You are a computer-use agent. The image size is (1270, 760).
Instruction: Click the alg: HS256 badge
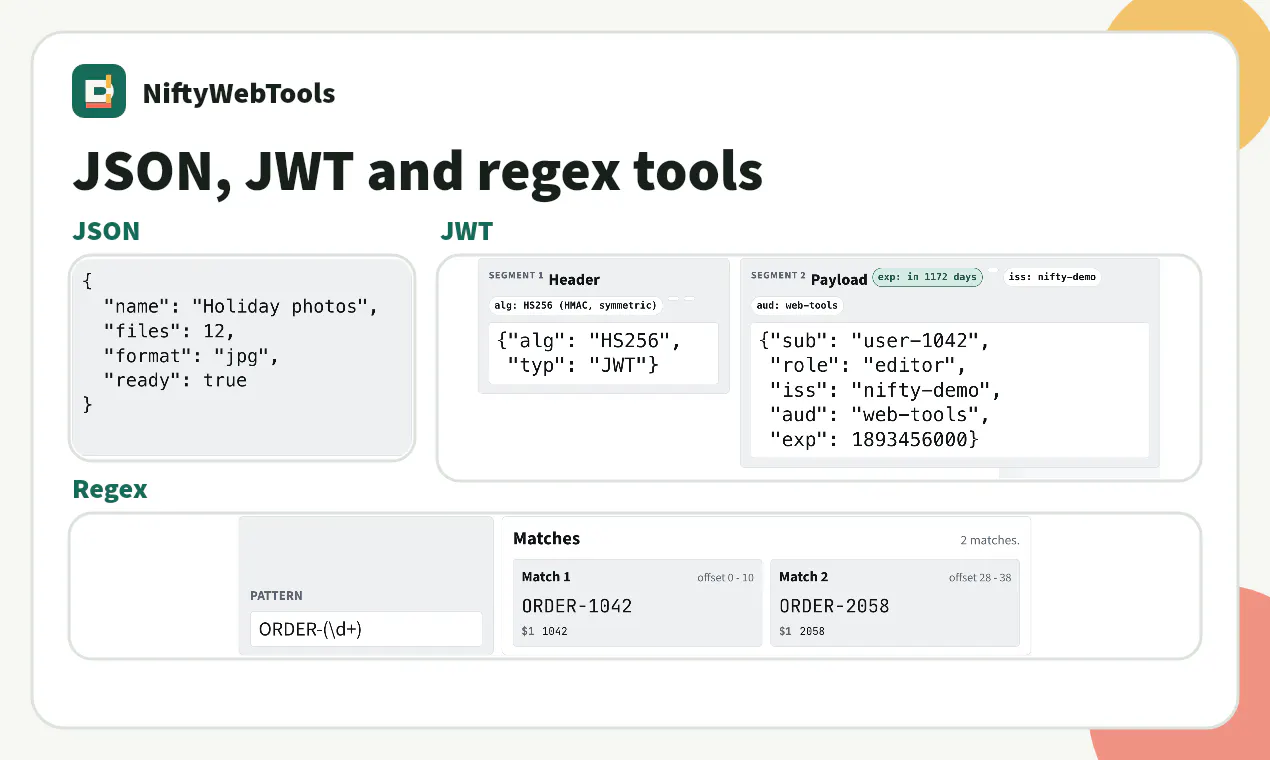pyautogui.click(x=575, y=305)
